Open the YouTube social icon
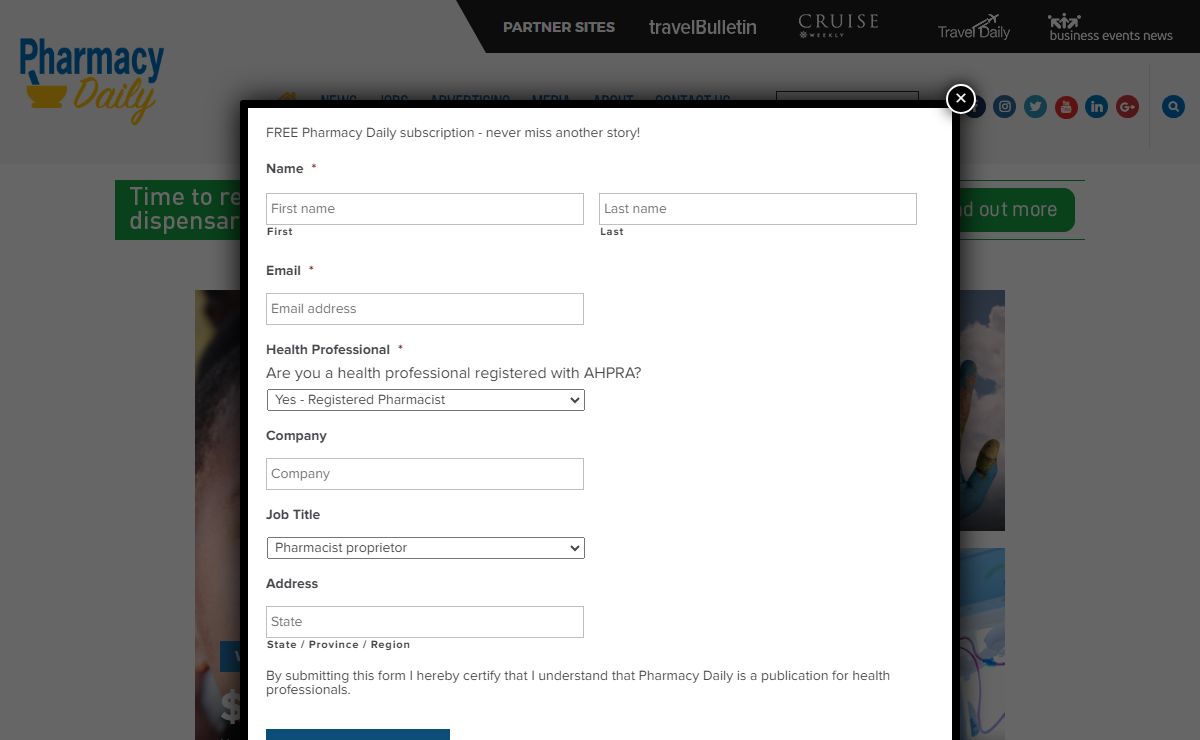 (x=1066, y=107)
